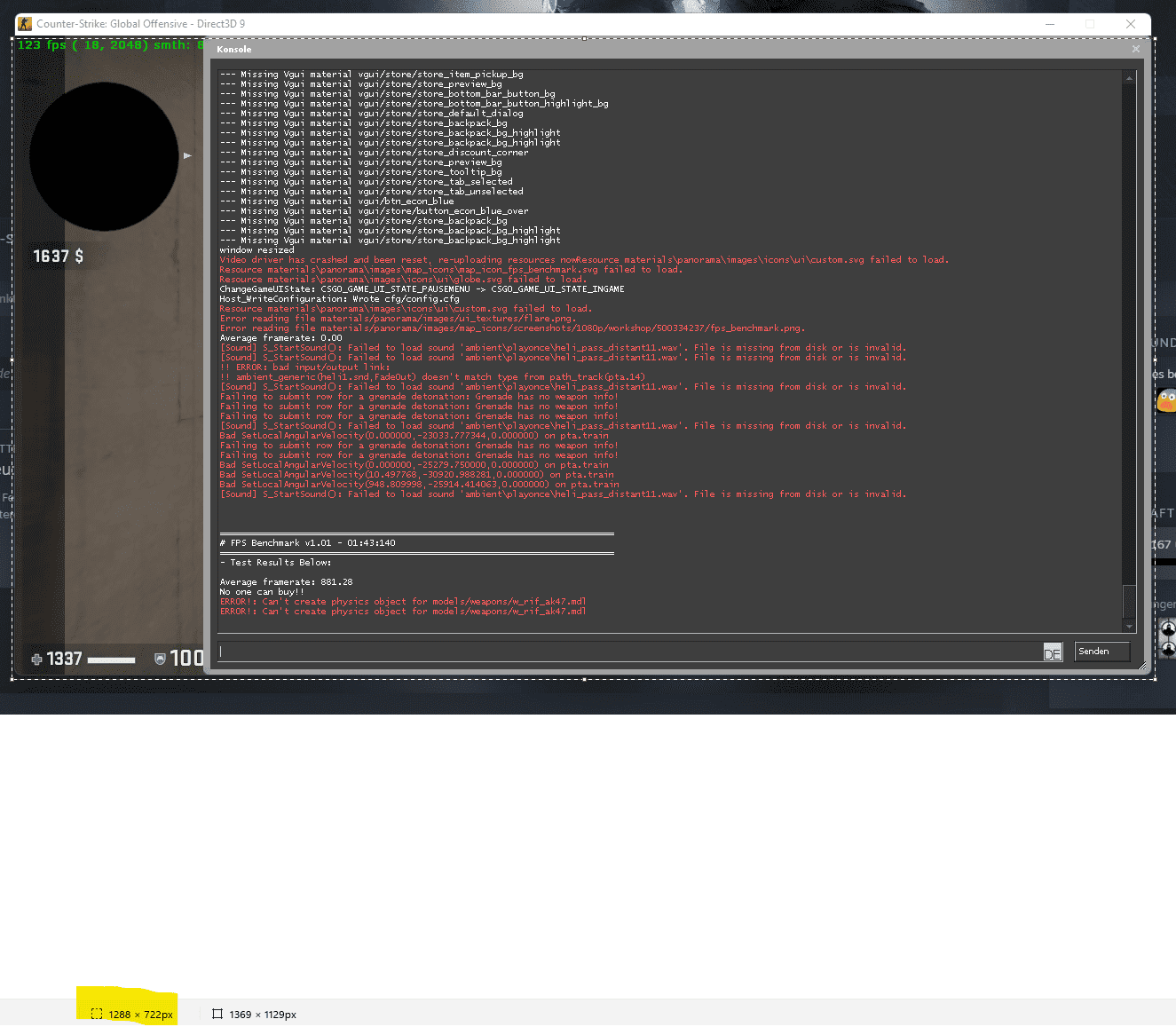Click the 'Average framerate: 0.00' line

tap(281, 338)
